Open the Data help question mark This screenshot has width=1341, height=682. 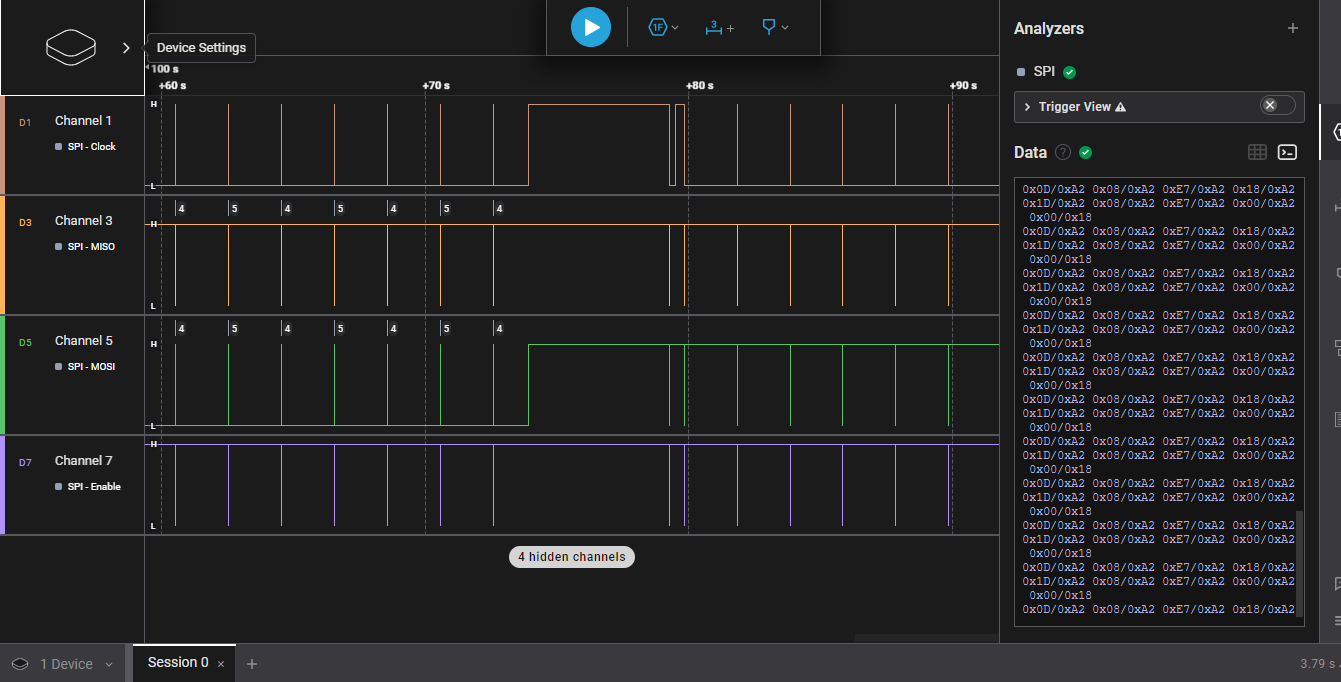[x=1063, y=152]
